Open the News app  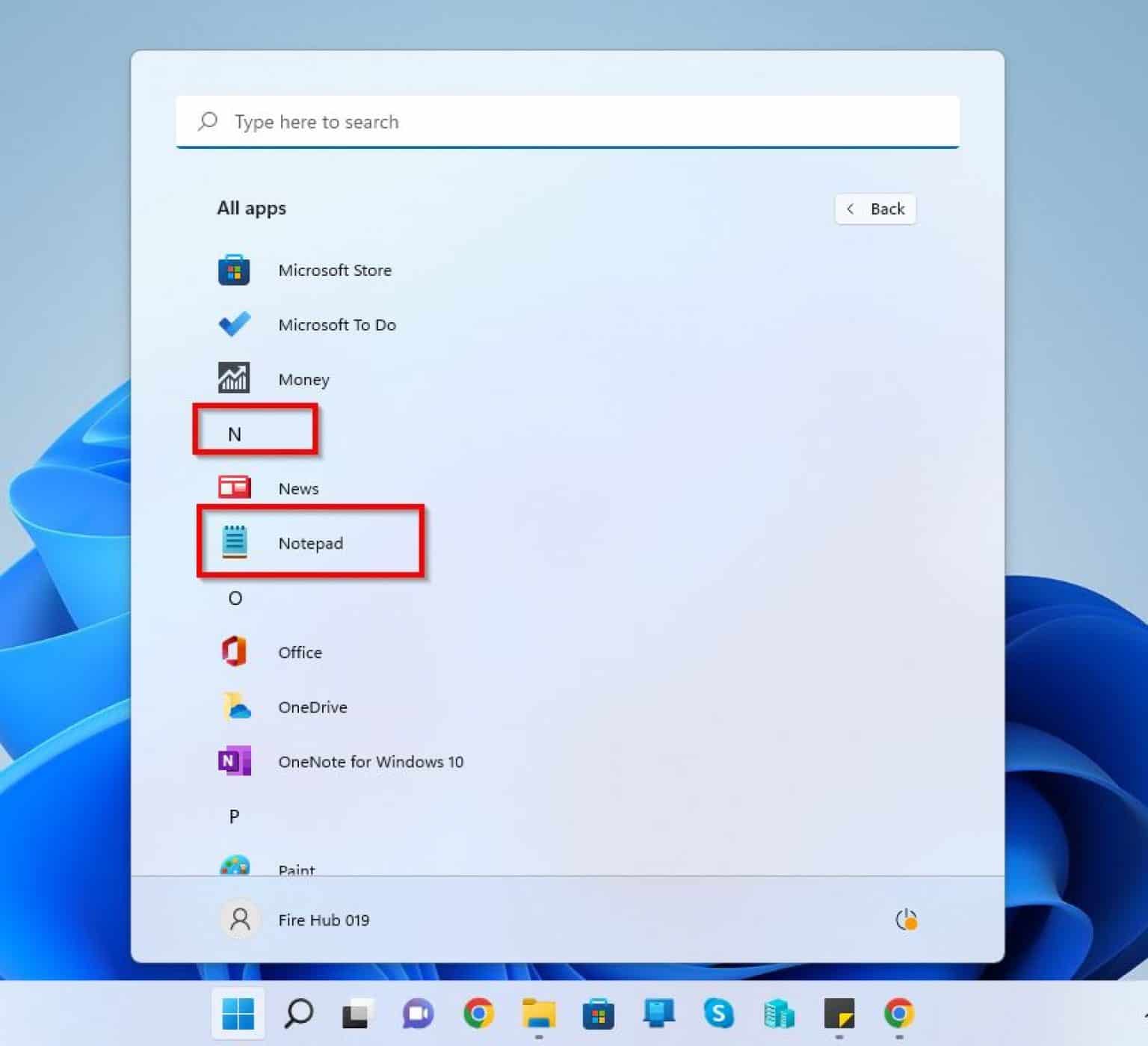click(x=298, y=487)
